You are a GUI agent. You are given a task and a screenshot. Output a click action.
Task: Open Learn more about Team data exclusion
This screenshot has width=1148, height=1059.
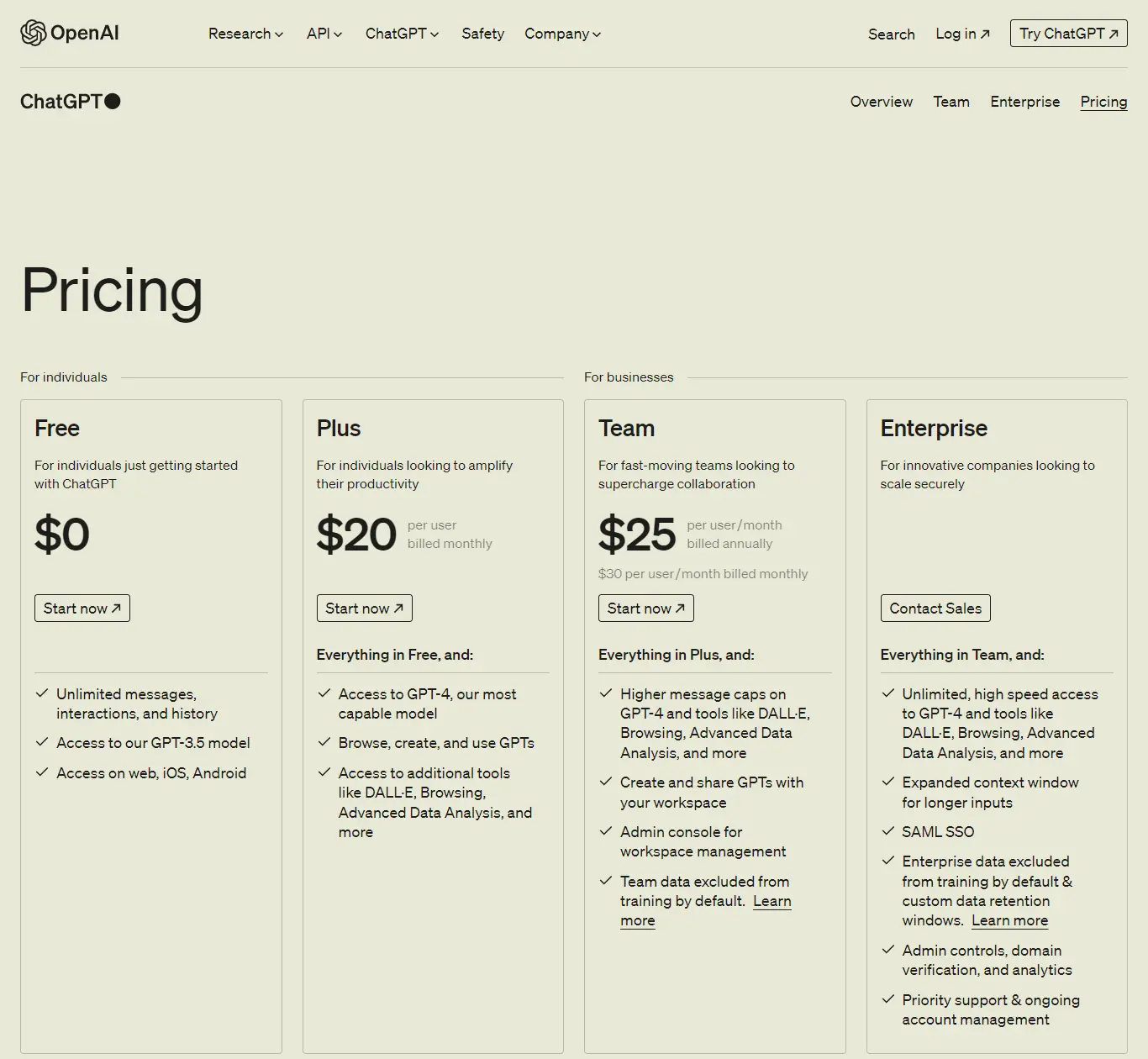[771, 901]
